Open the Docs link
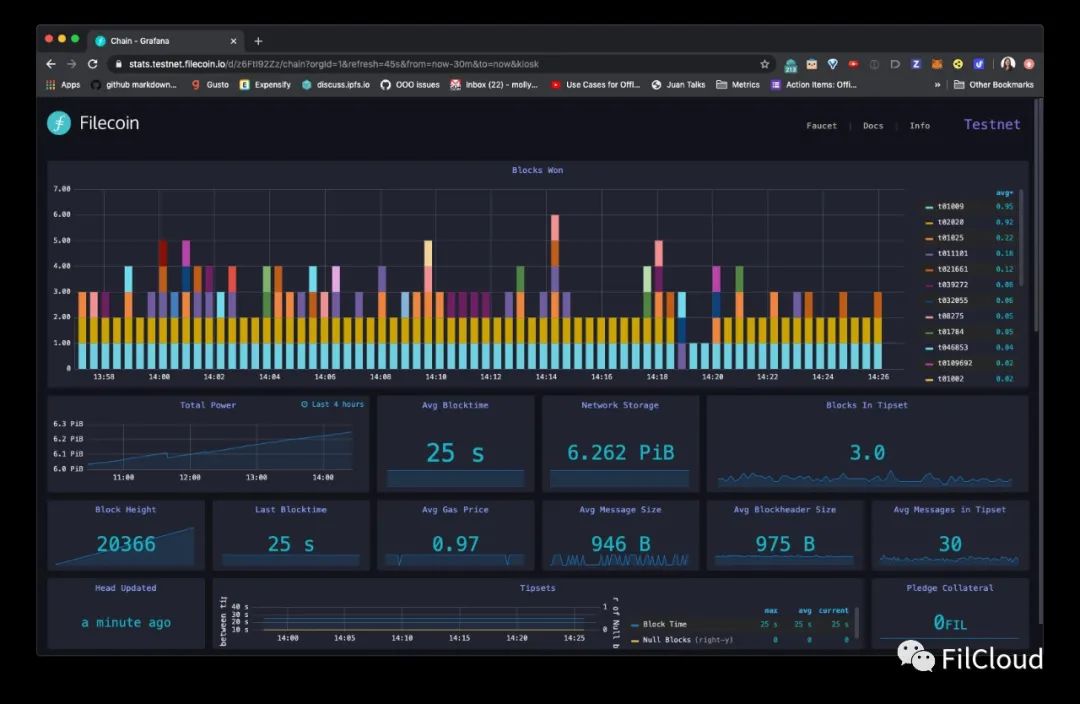 (873, 126)
